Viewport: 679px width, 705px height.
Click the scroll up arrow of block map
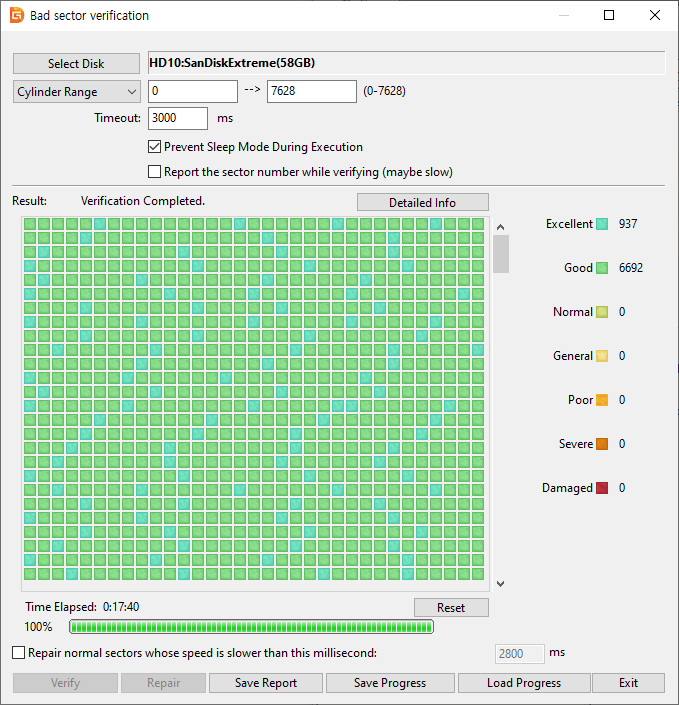(500, 227)
